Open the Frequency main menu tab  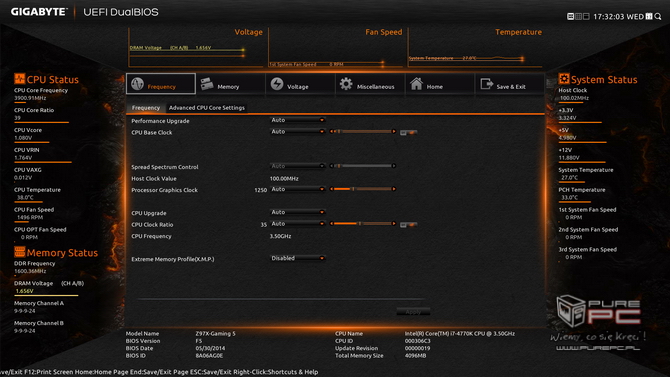[x=161, y=84]
